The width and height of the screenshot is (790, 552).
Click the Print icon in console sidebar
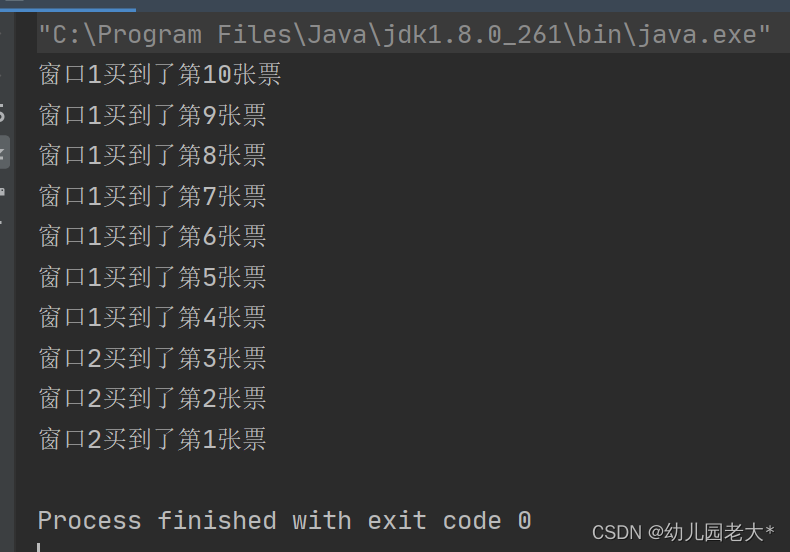pyautogui.click(x=2, y=191)
